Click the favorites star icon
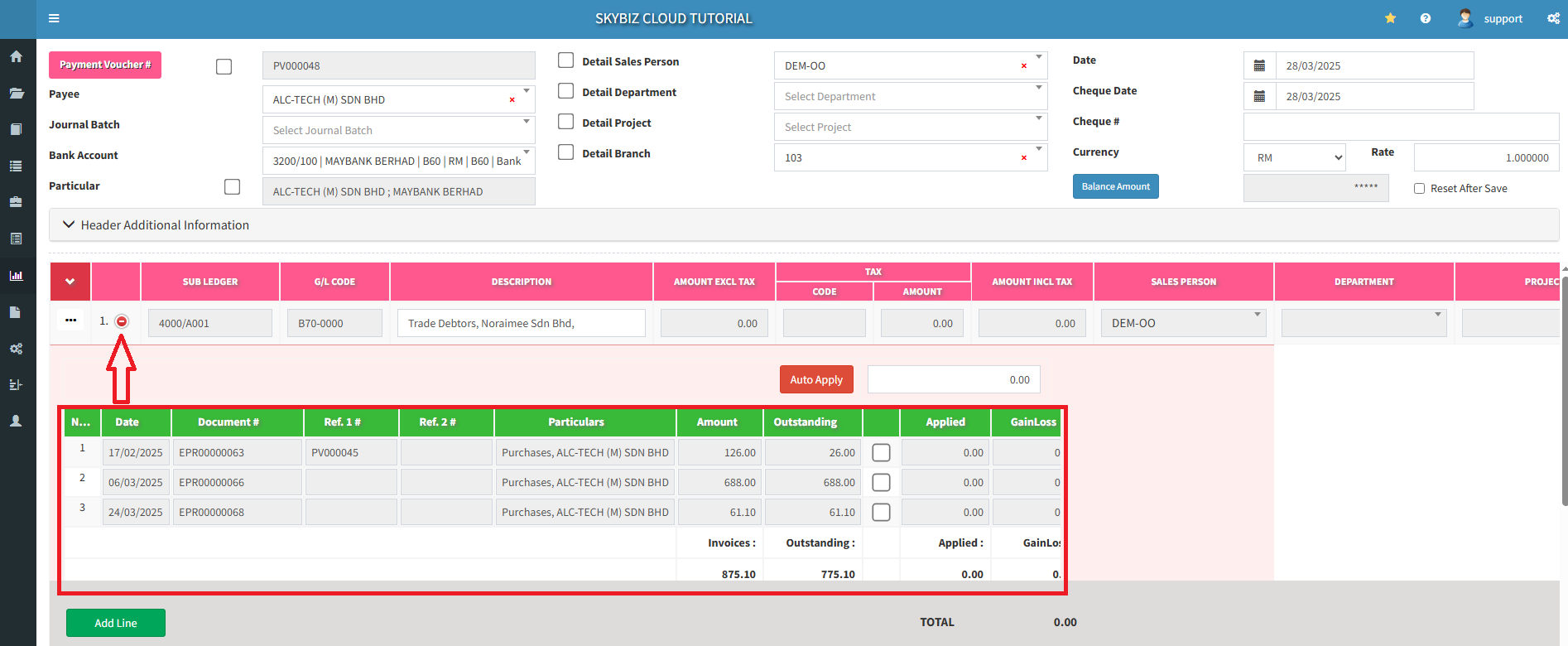The image size is (1568, 646). pos(1390,18)
